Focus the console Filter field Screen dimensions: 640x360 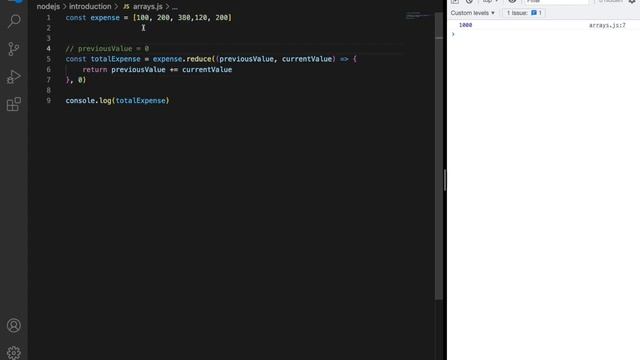tap(556, 2)
